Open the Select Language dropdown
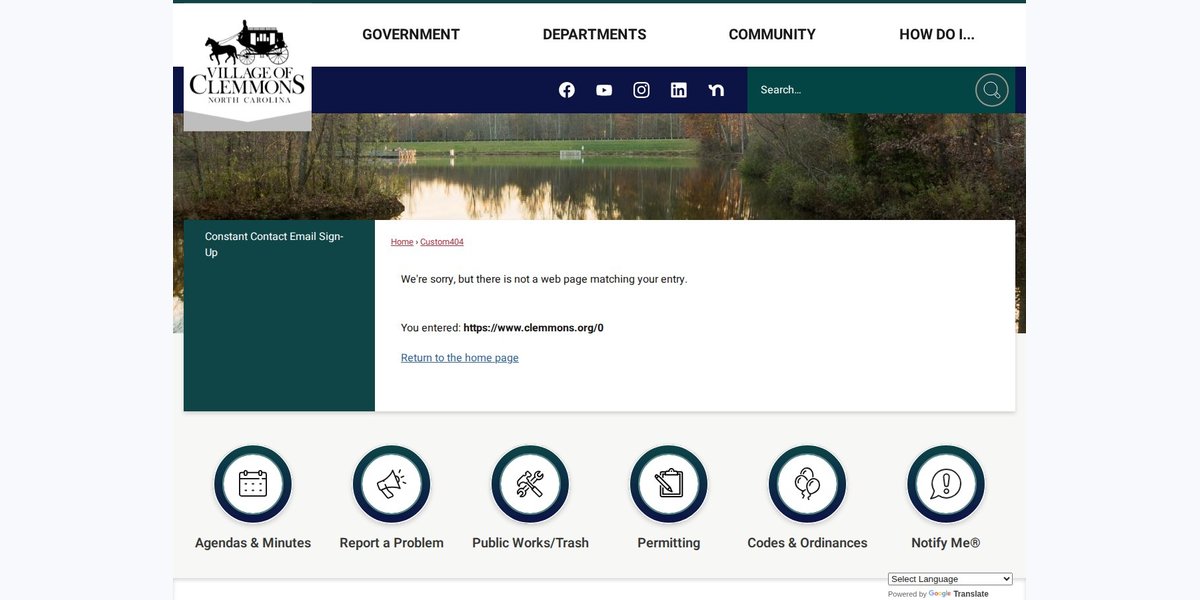Screen dimensions: 1200x600 [950, 579]
